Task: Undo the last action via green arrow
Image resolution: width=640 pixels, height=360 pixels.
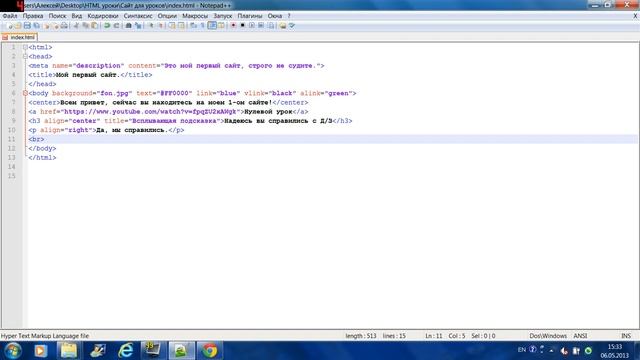Action: [107, 26]
